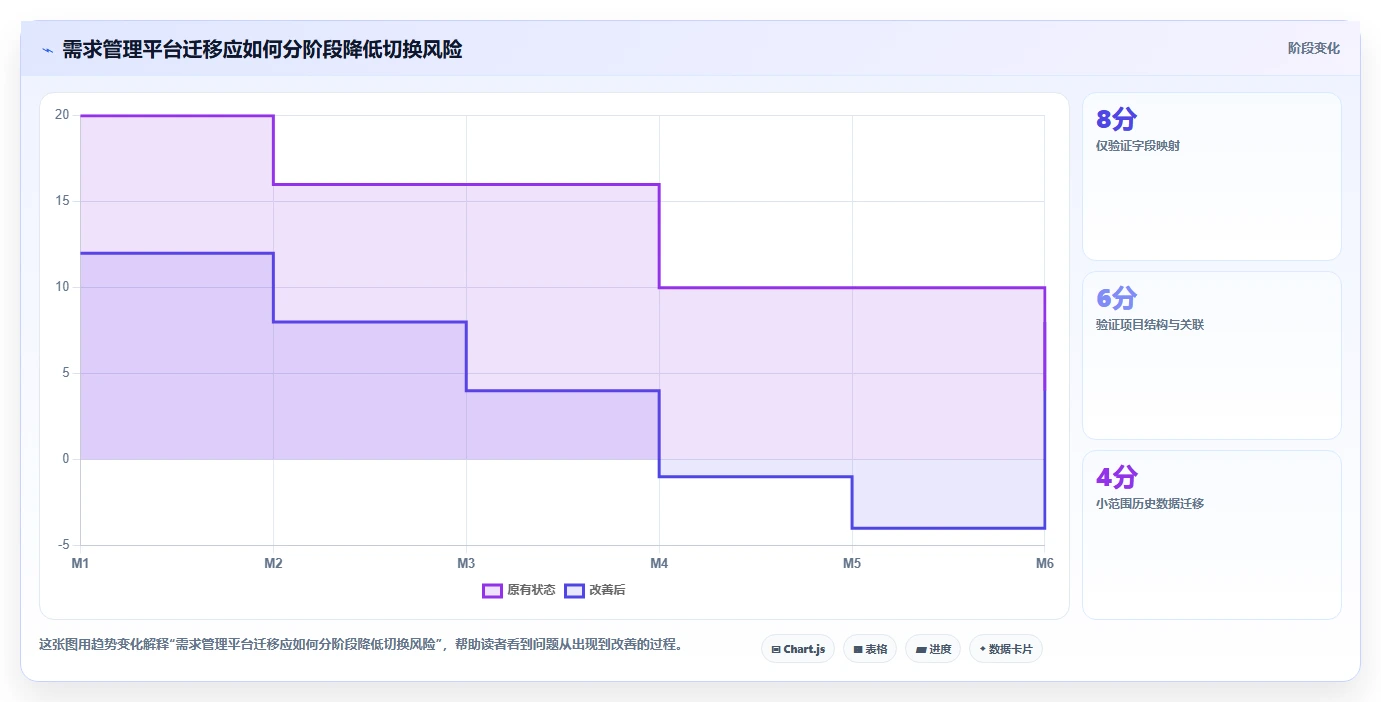Click the chart title 需求管理平台迁移应如何分阶段降低切换风险
Image resolution: width=1381 pixels, height=702 pixels.
click(x=262, y=49)
